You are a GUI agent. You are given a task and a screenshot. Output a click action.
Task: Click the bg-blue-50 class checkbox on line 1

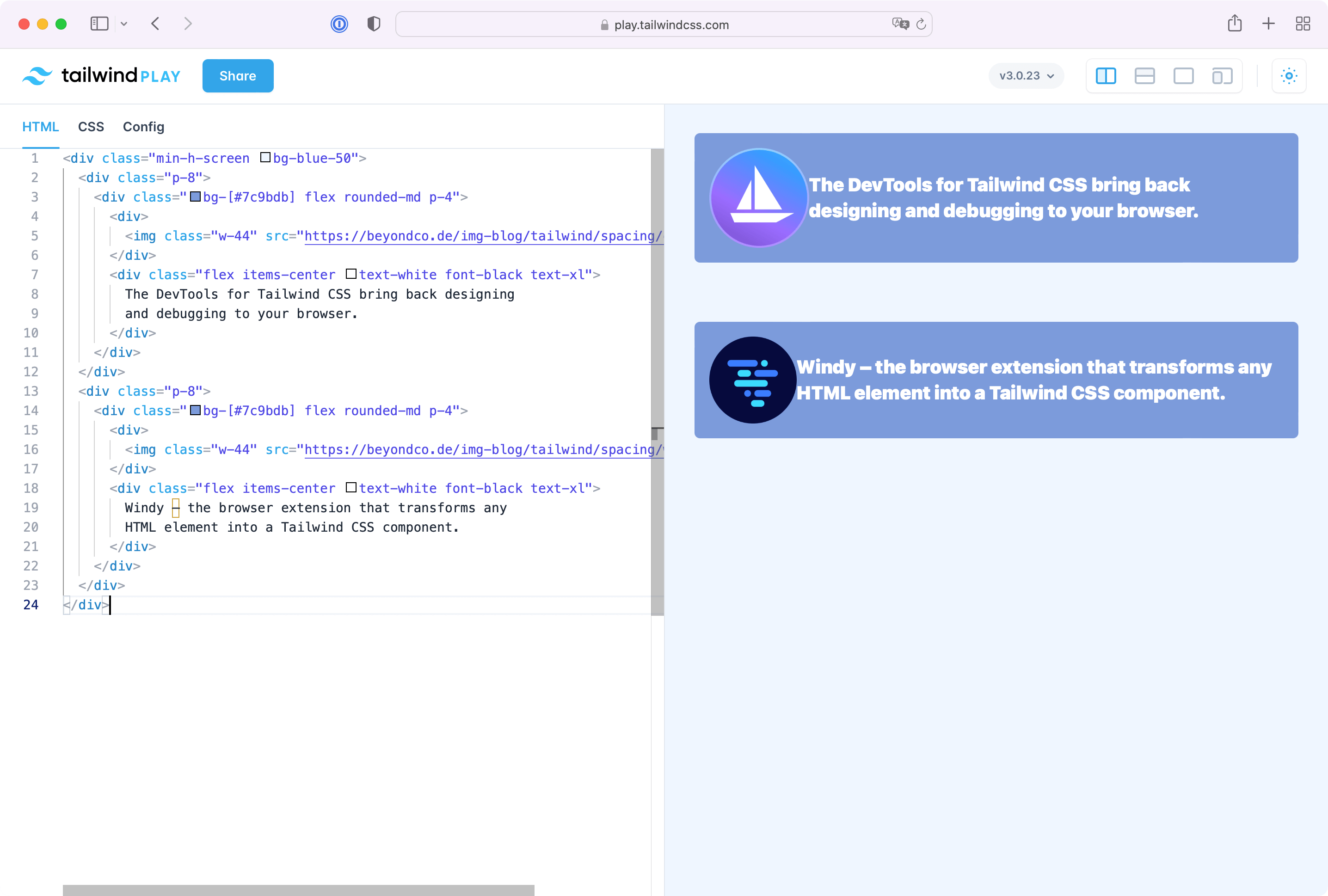click(x=264, y=158)
